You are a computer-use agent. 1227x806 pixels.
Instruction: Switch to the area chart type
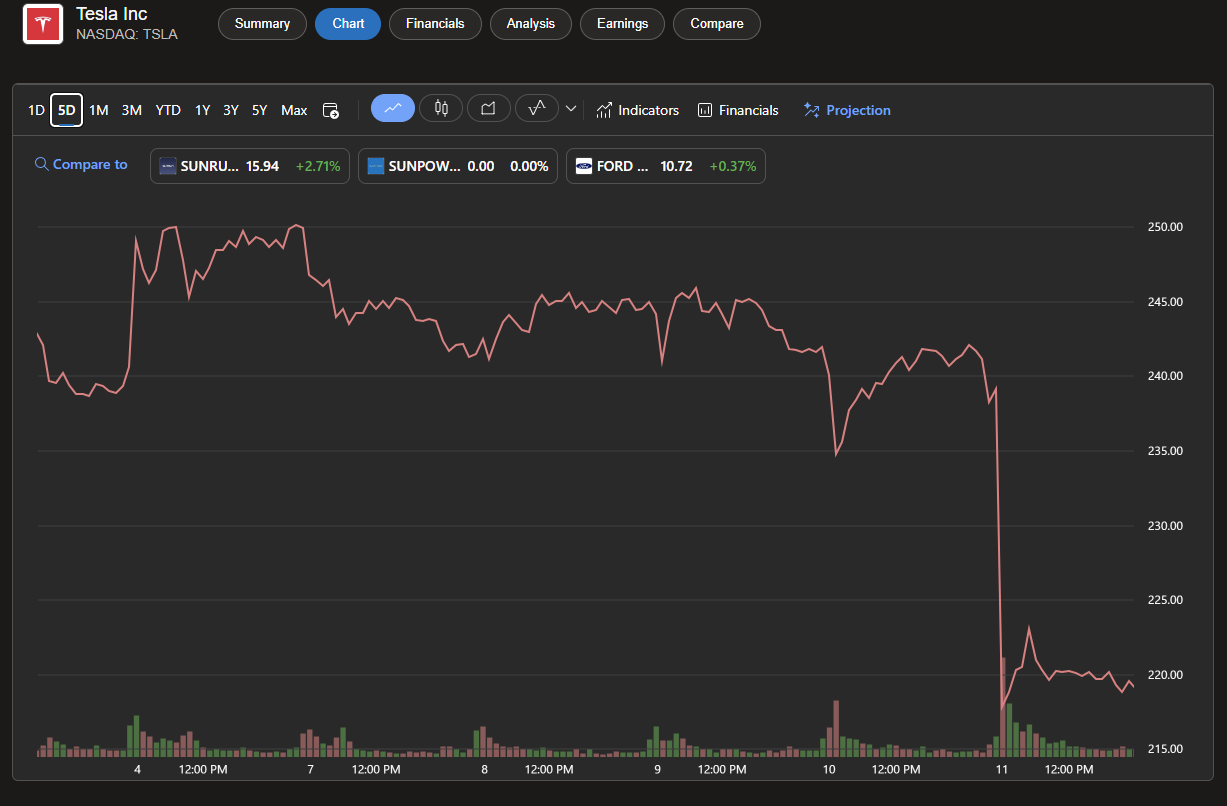tap(489, 108)
